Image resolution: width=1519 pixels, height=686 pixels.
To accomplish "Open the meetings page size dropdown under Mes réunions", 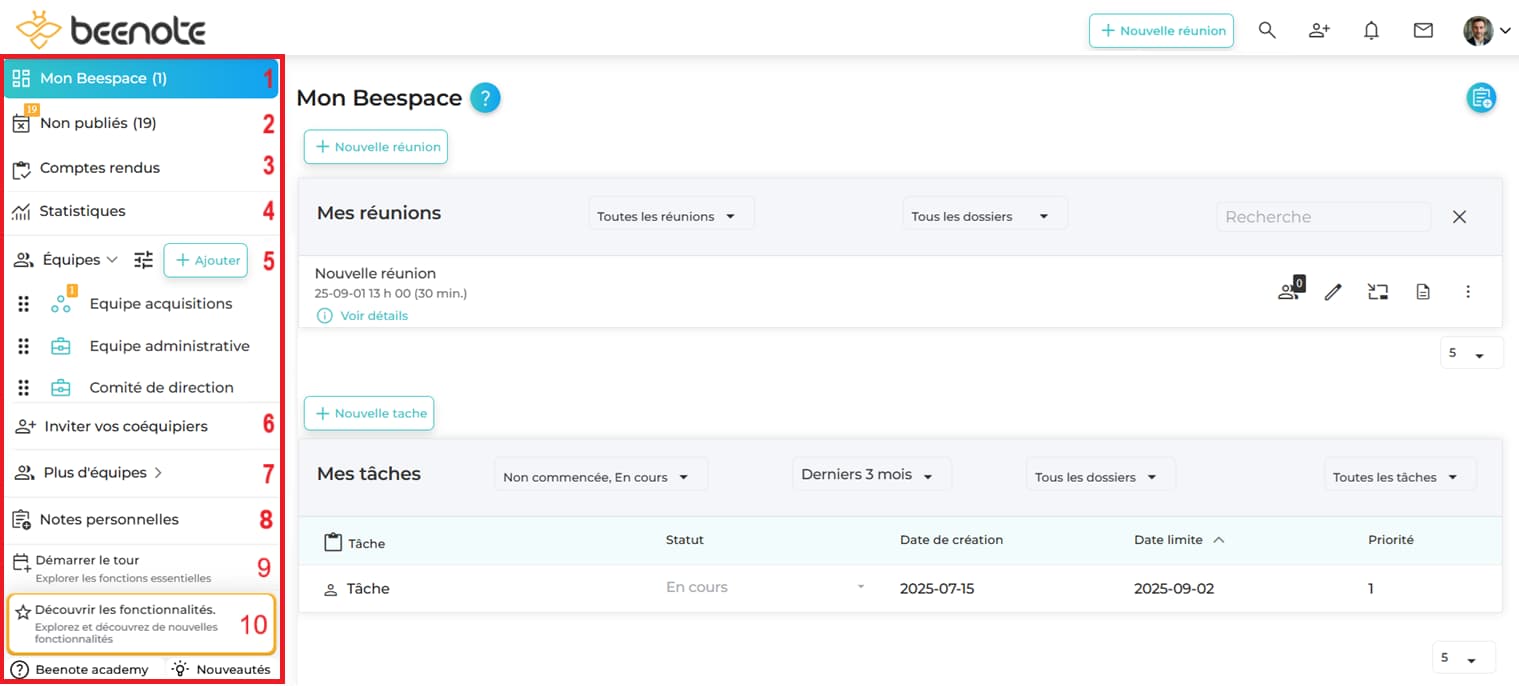I will coord(1471,353).
